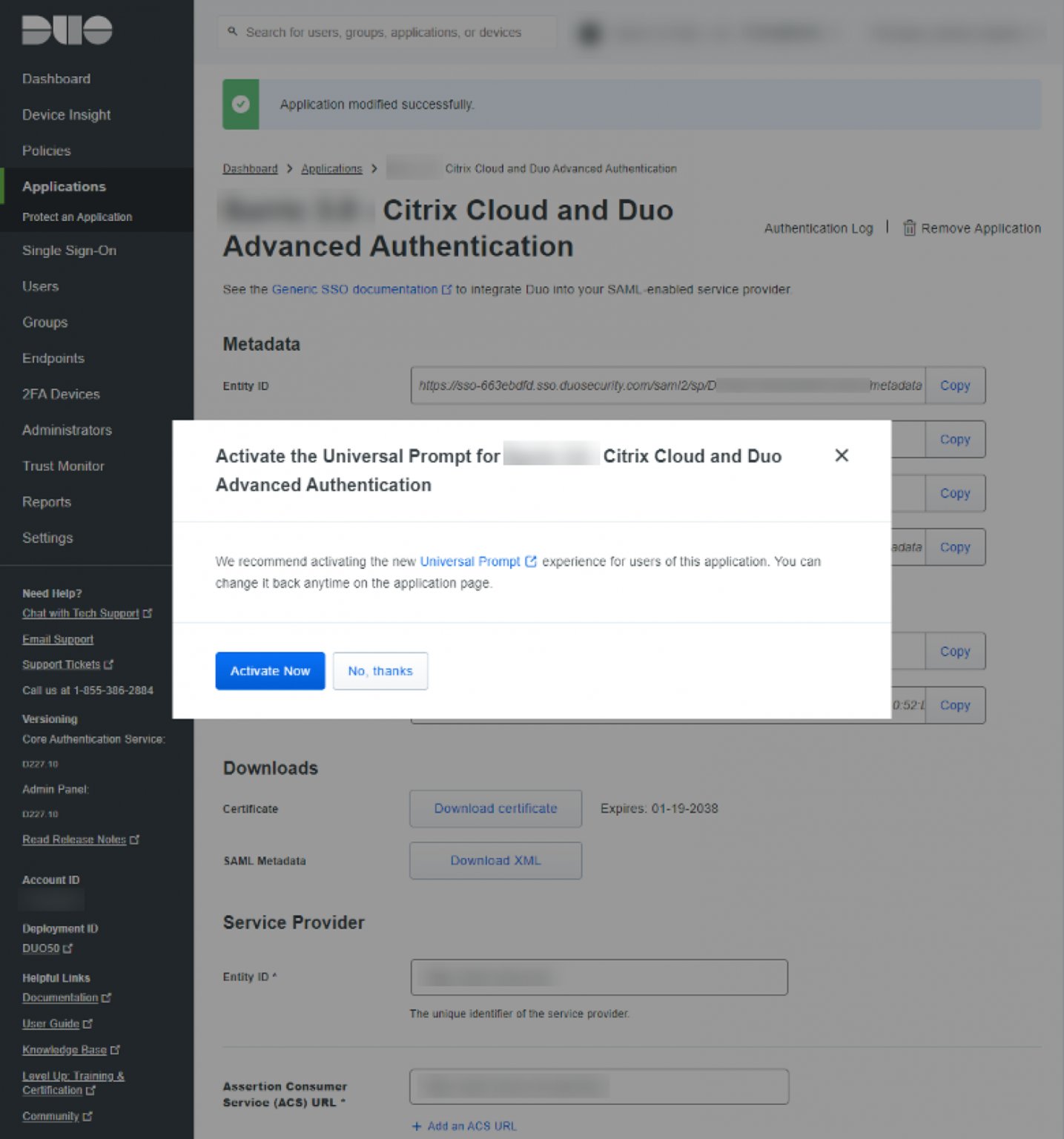Select 2FA Devices in the sidebar
The height and width of the screenshot is (1139, 1064).
(61, 394)
